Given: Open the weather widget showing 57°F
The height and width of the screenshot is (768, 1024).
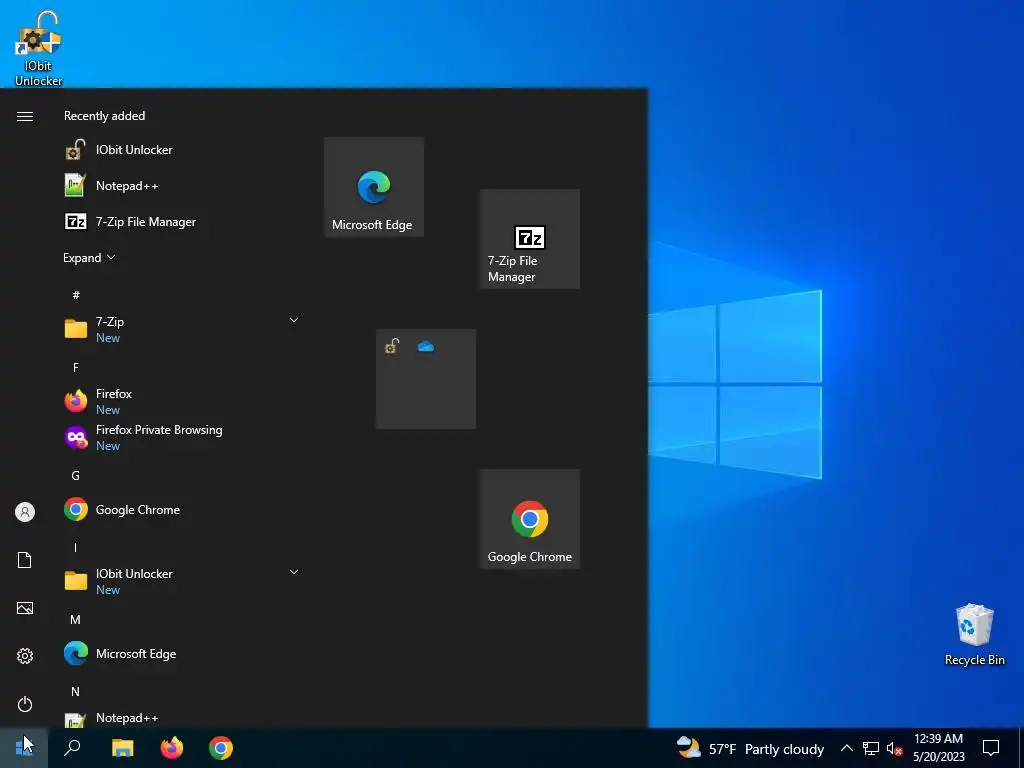Looking at the screenshot, I should [x=750, y=748].
